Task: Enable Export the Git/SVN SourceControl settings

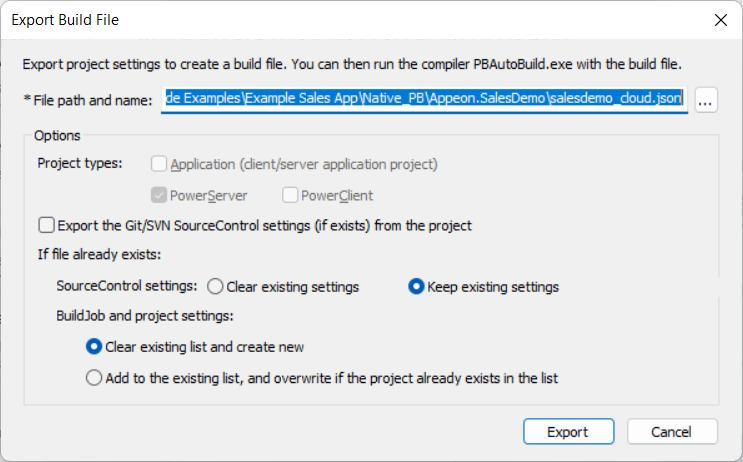Action: [46, 225]
